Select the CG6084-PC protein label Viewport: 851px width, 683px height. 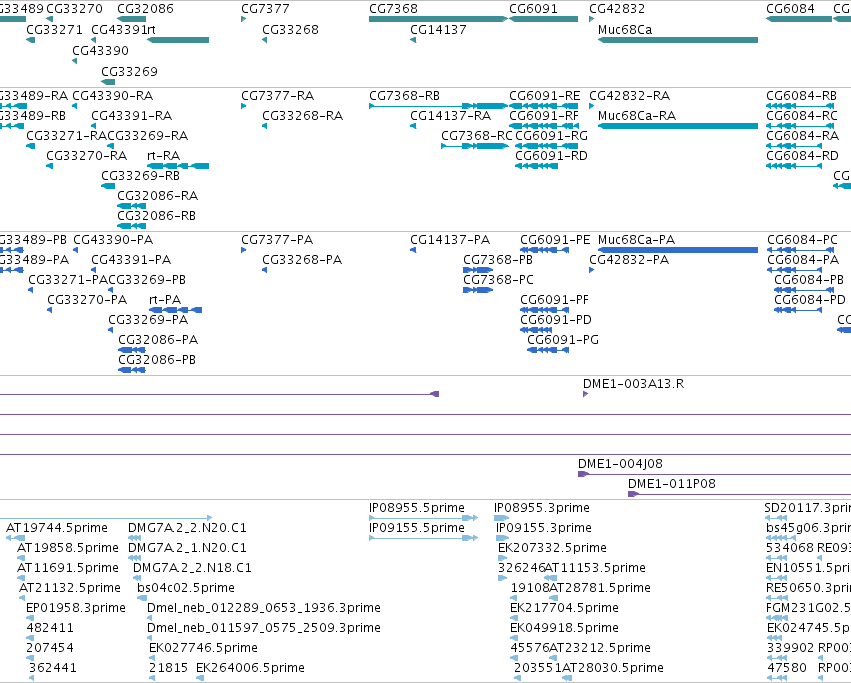pos(802,240)
